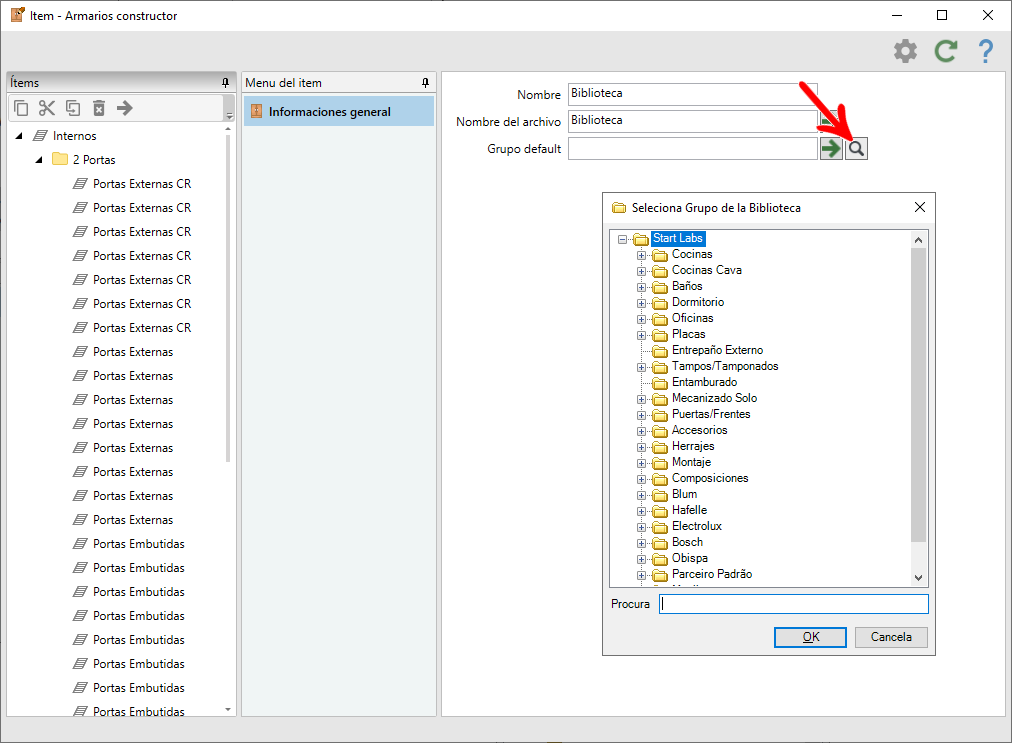Screen dimensions: 1020x755
Task: Click the dialog tree scrollbar down arrow
Action: click(918, 577)
